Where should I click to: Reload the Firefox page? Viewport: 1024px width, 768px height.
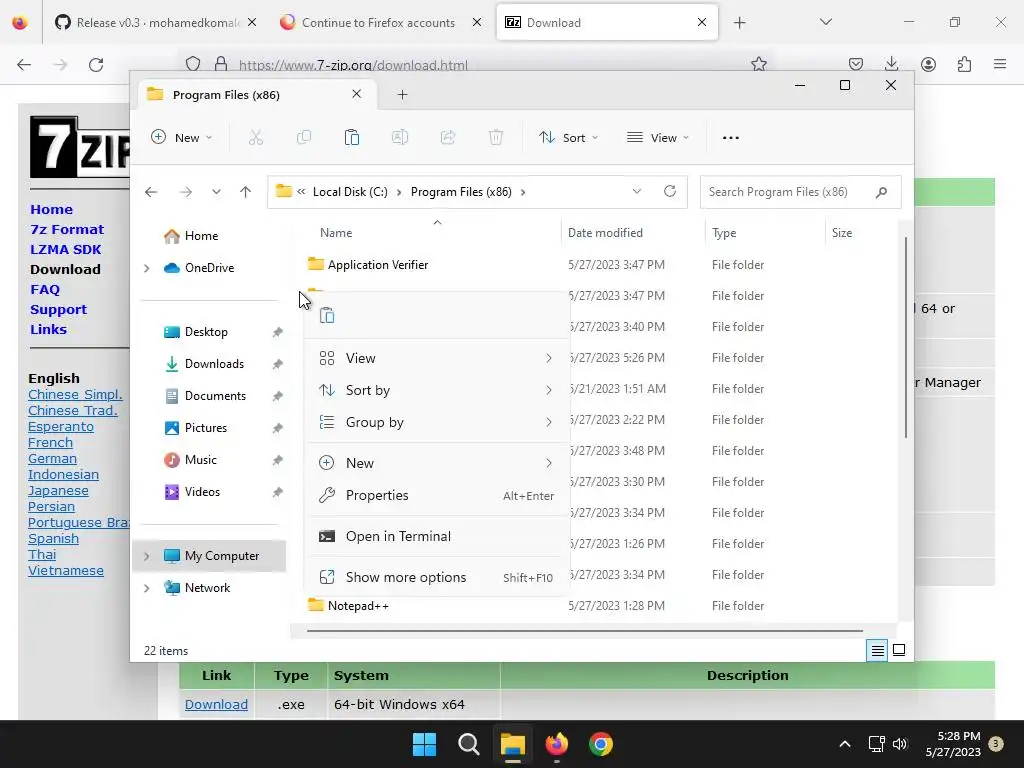96,65
